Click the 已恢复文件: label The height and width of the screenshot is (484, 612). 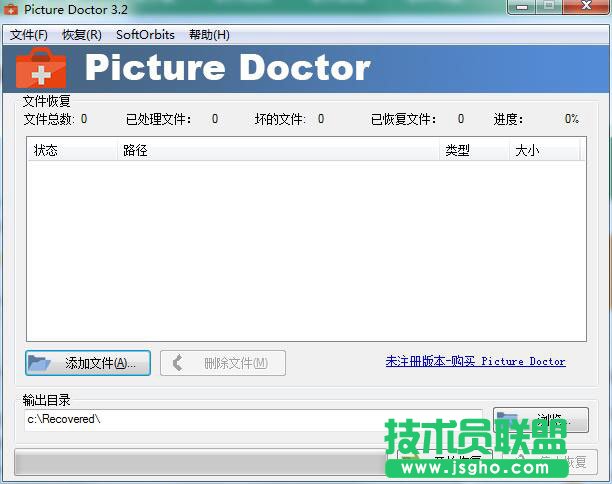404,119
